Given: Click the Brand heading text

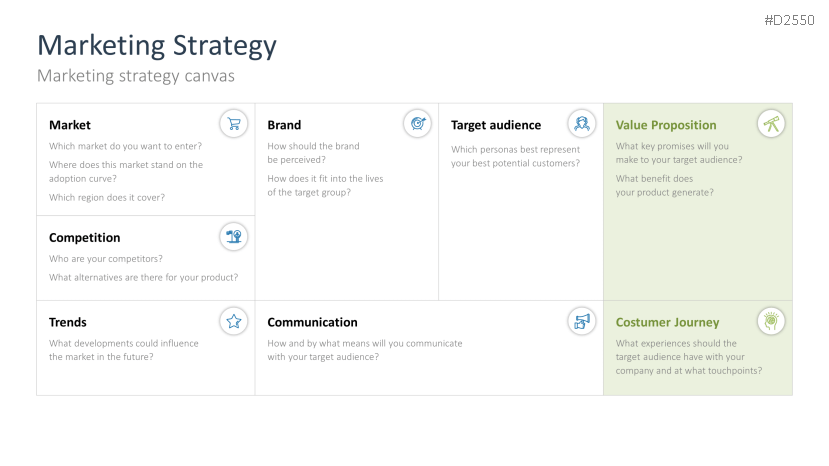Looking at the screenshot, I should click(x=284, y=125).
